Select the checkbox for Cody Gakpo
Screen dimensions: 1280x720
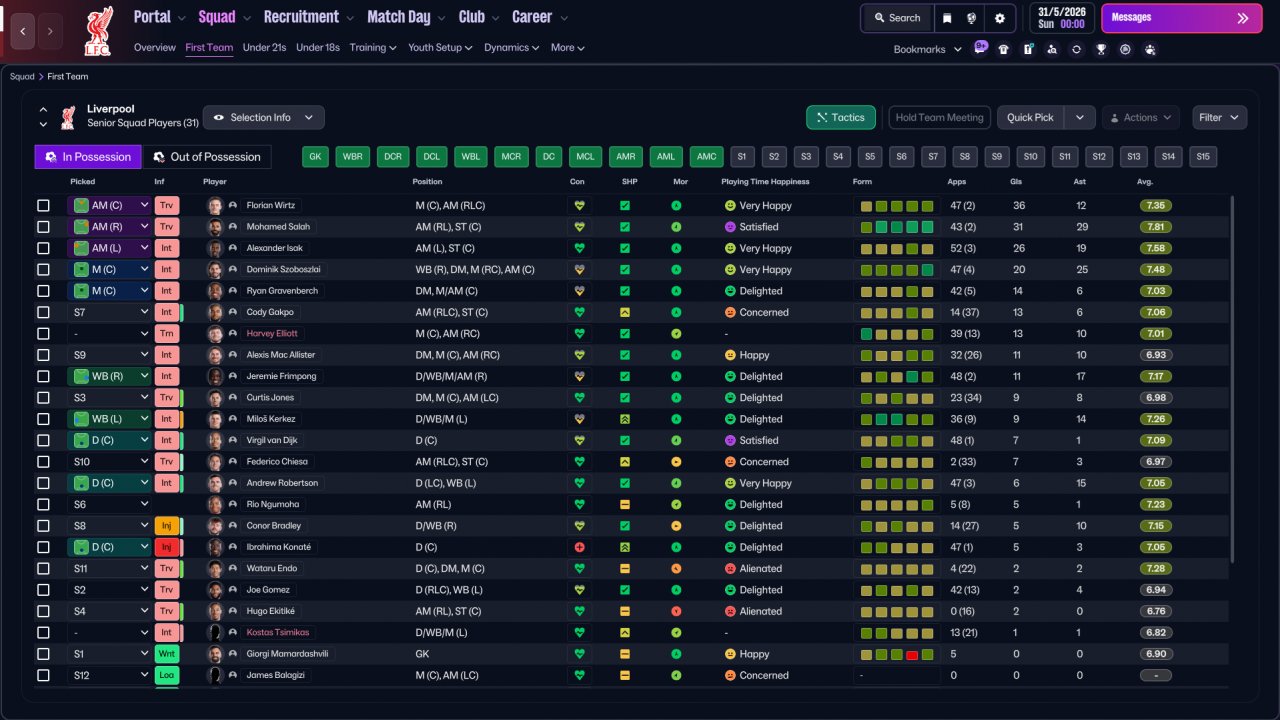tap(43, 312)
